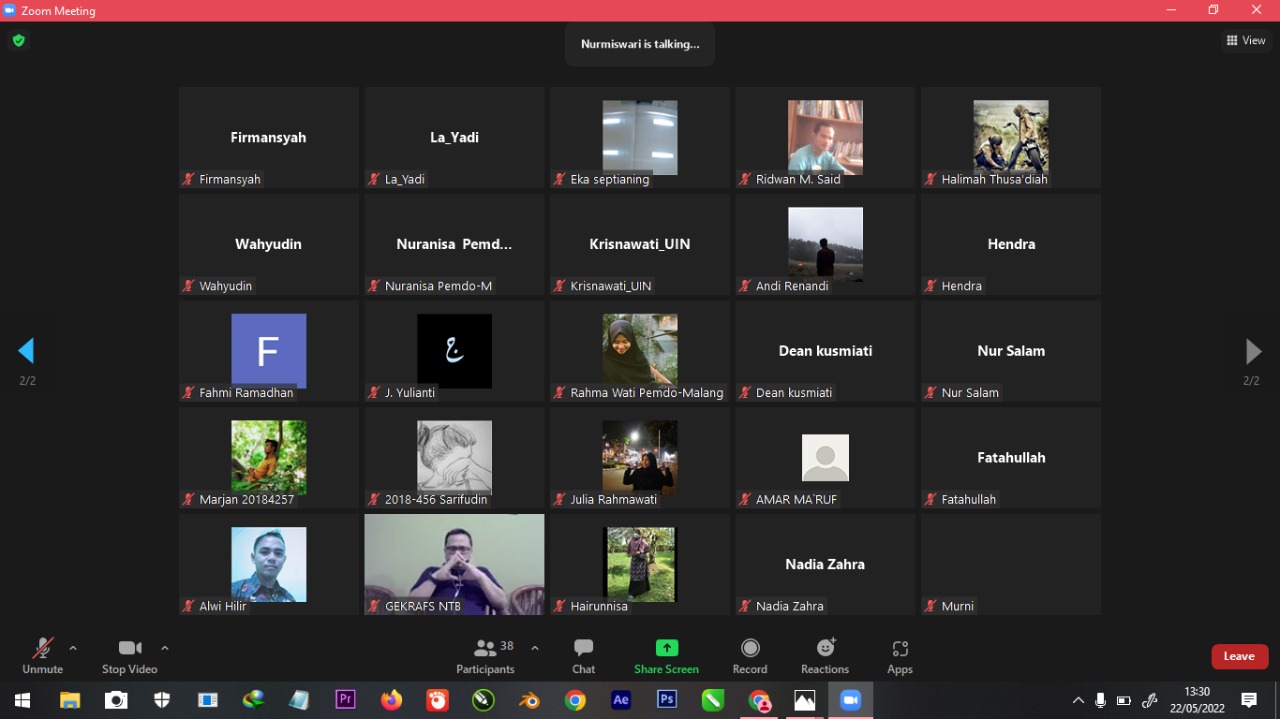
Task: Unmute the microphone
Action: [42, 656]
